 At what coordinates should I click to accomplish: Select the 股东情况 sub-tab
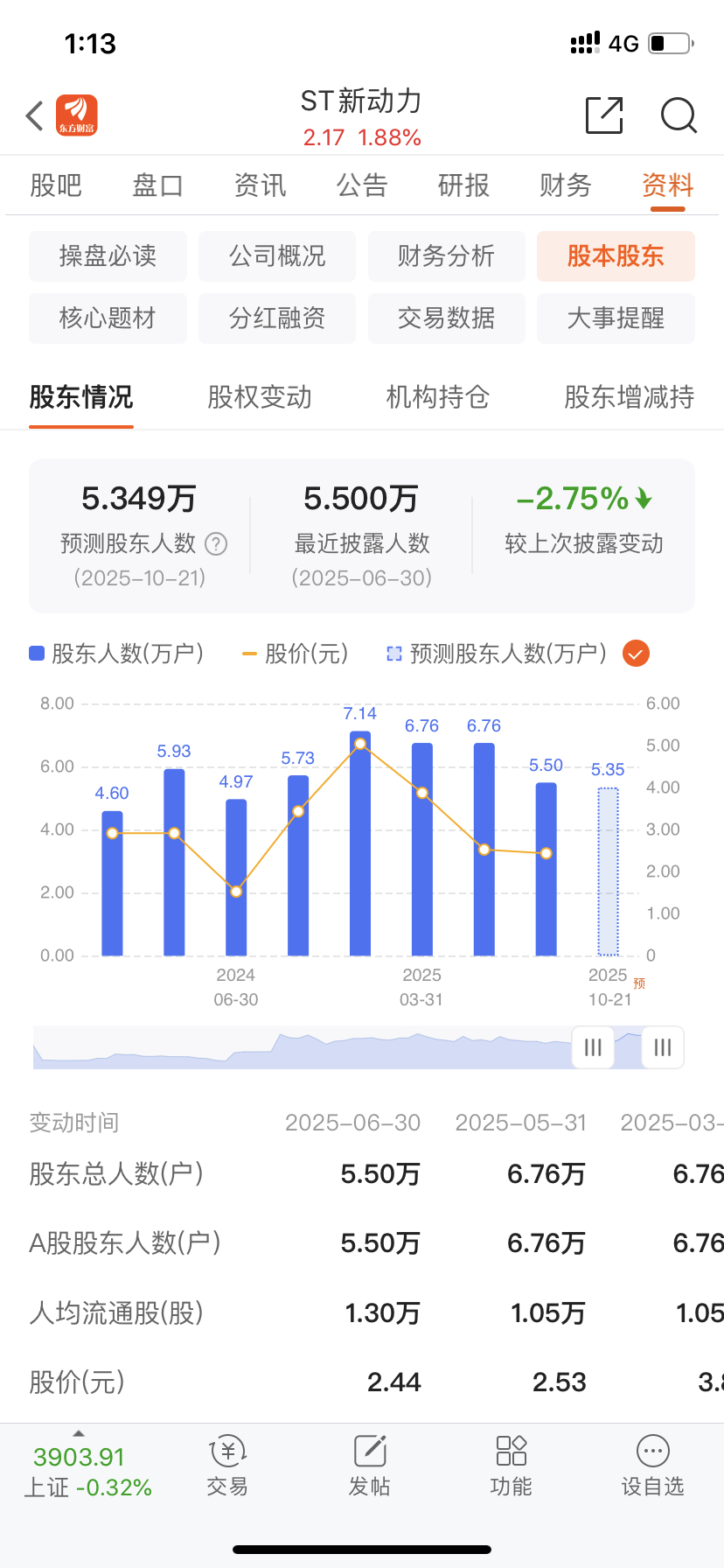click(x=81, y=397)
